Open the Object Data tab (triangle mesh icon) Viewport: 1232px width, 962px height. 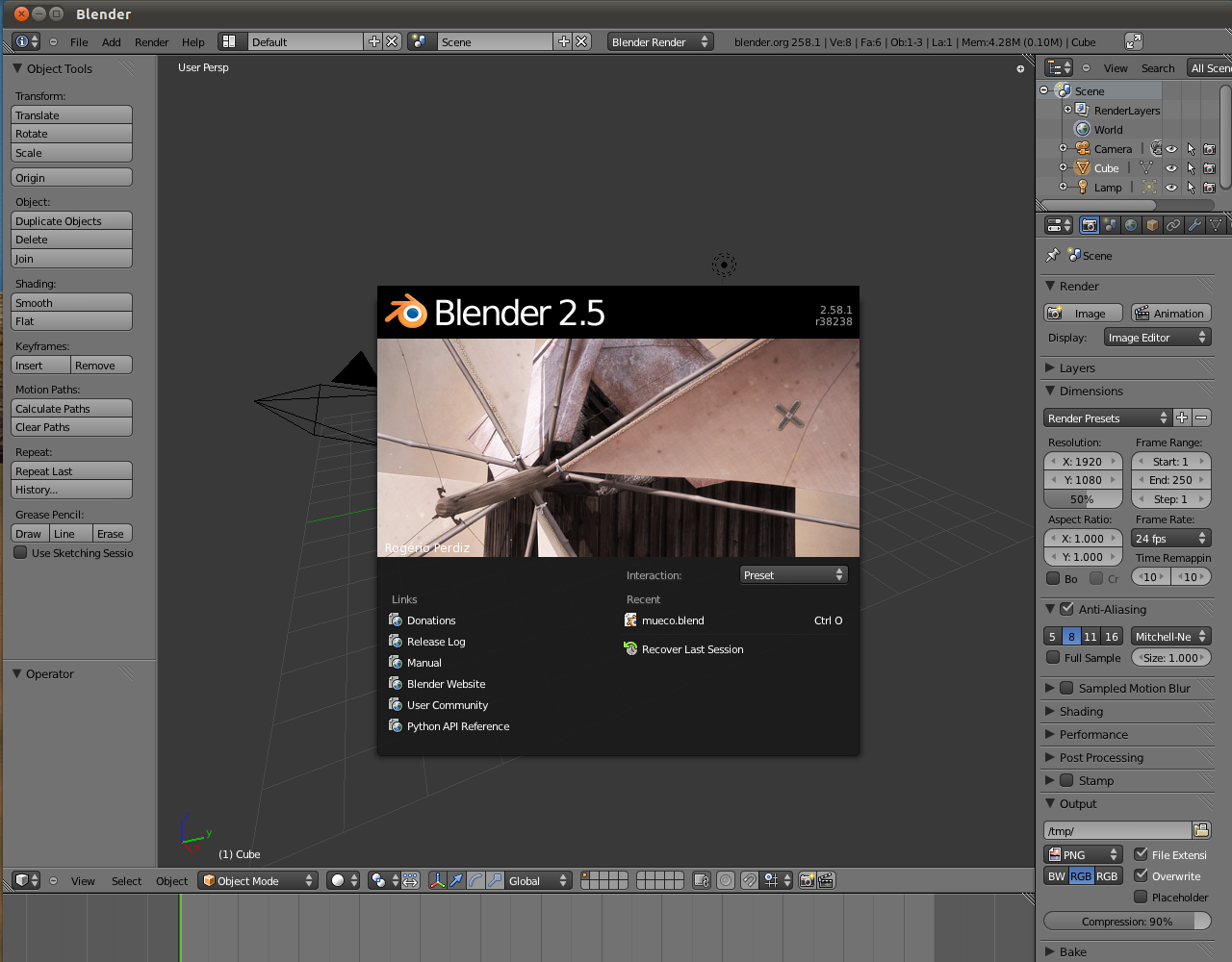click(x=1216, y=225)
